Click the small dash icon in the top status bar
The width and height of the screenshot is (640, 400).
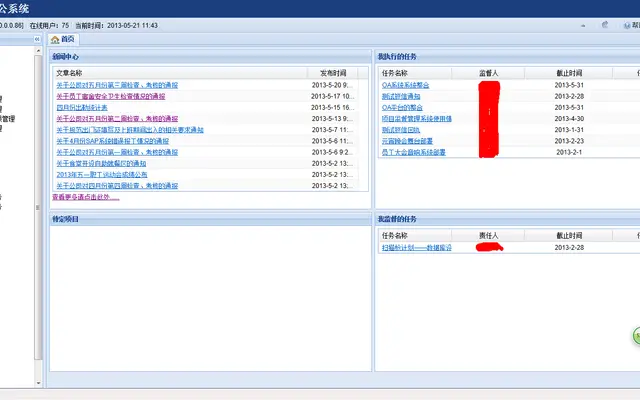[583, 26]
